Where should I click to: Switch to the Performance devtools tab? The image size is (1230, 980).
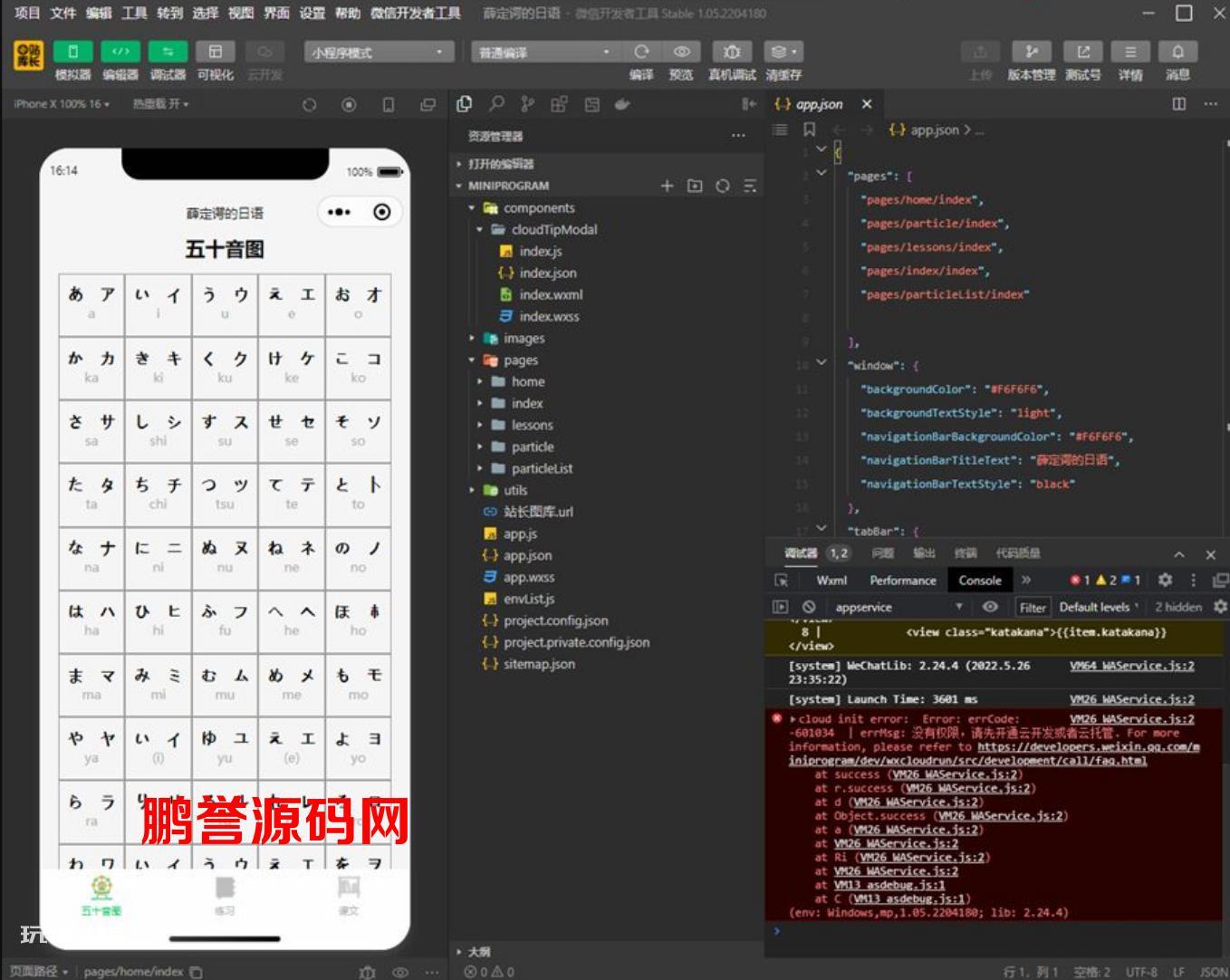(903, 581)
